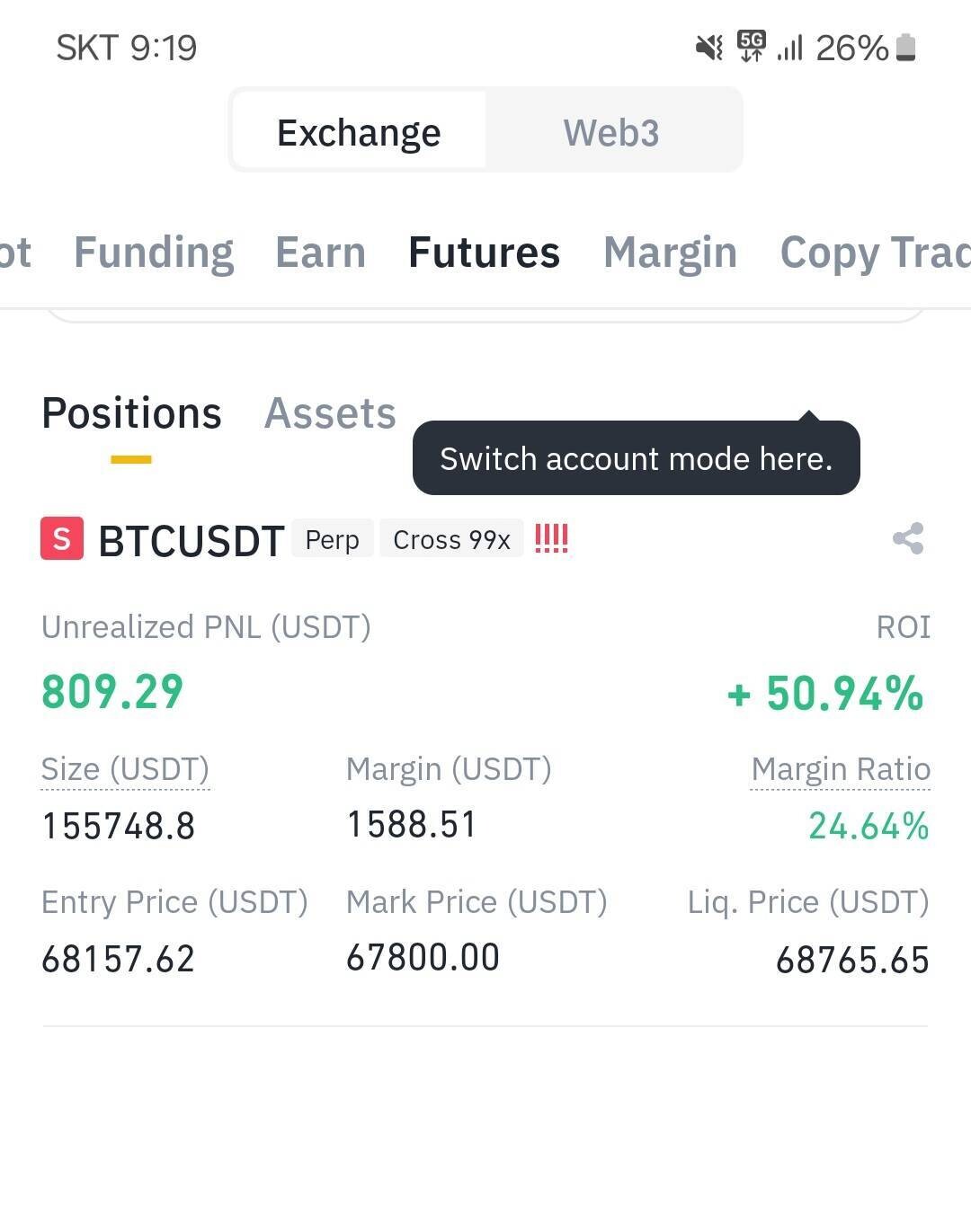Switch to the Assets tab

point(330,413)
